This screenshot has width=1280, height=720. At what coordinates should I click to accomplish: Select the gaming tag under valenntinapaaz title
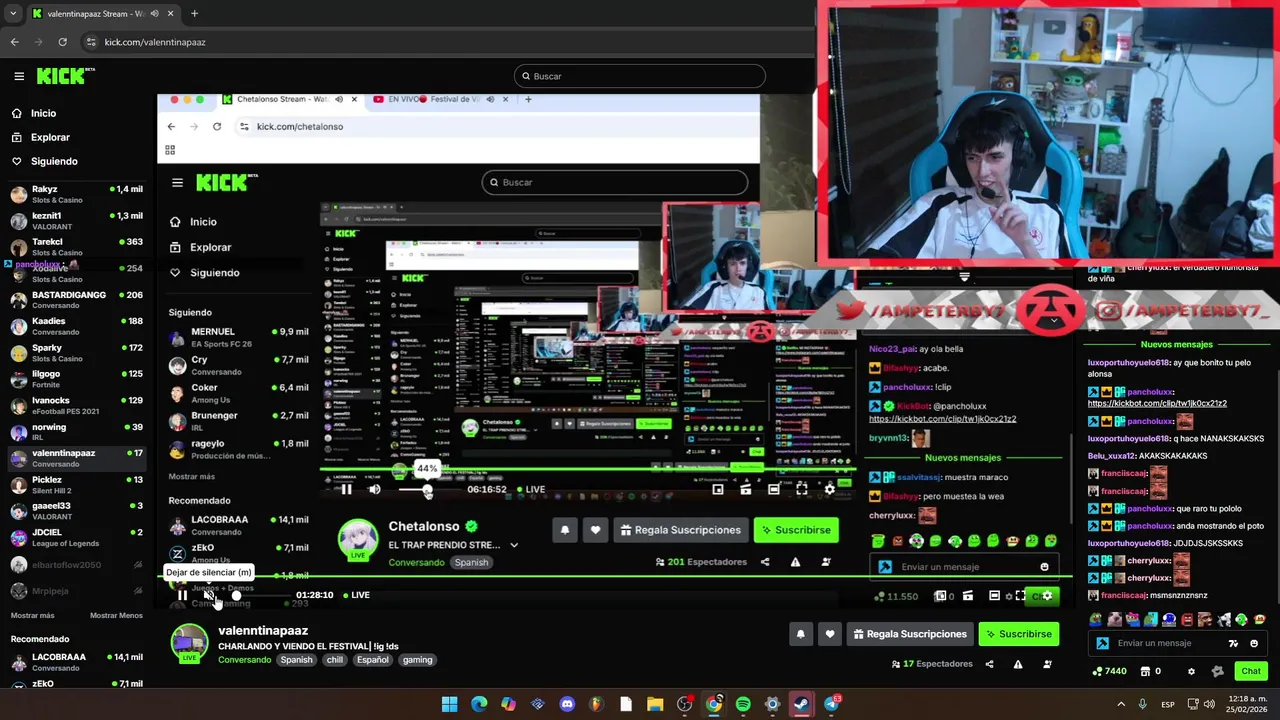point(417,660)
